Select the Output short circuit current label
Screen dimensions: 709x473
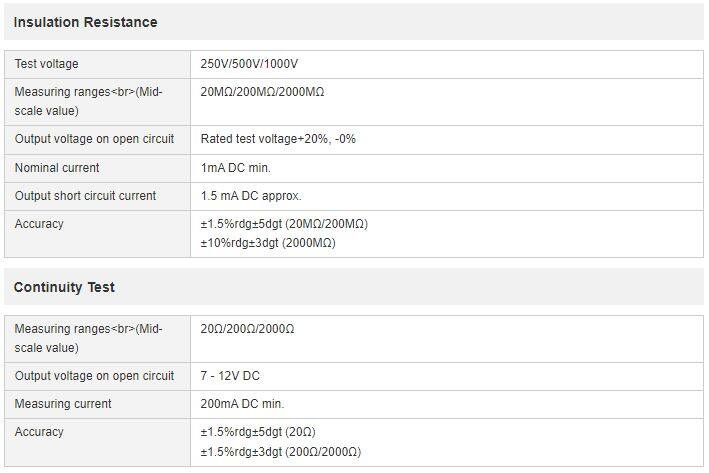pos(85,196)
